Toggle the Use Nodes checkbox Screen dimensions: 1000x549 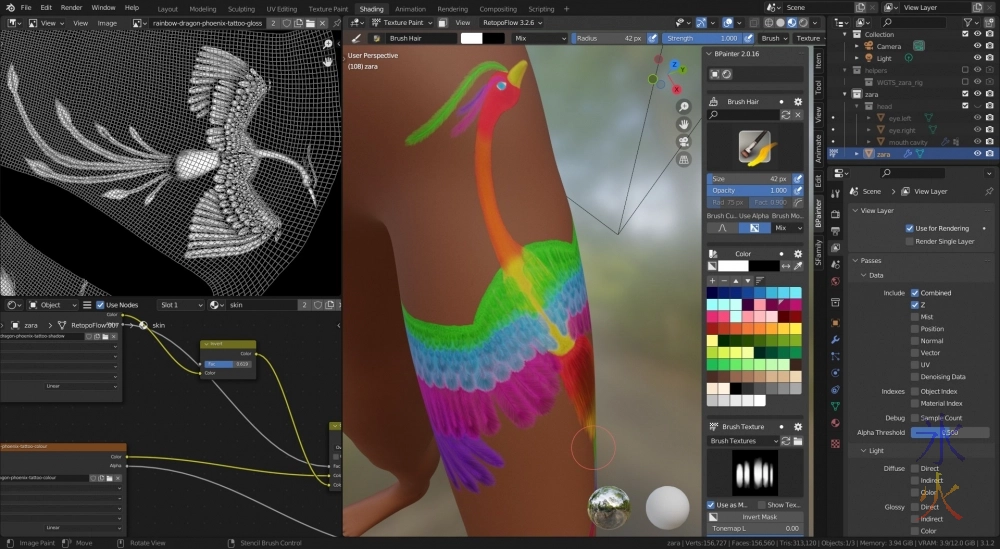pyautogui.click(x=100, y=305)
